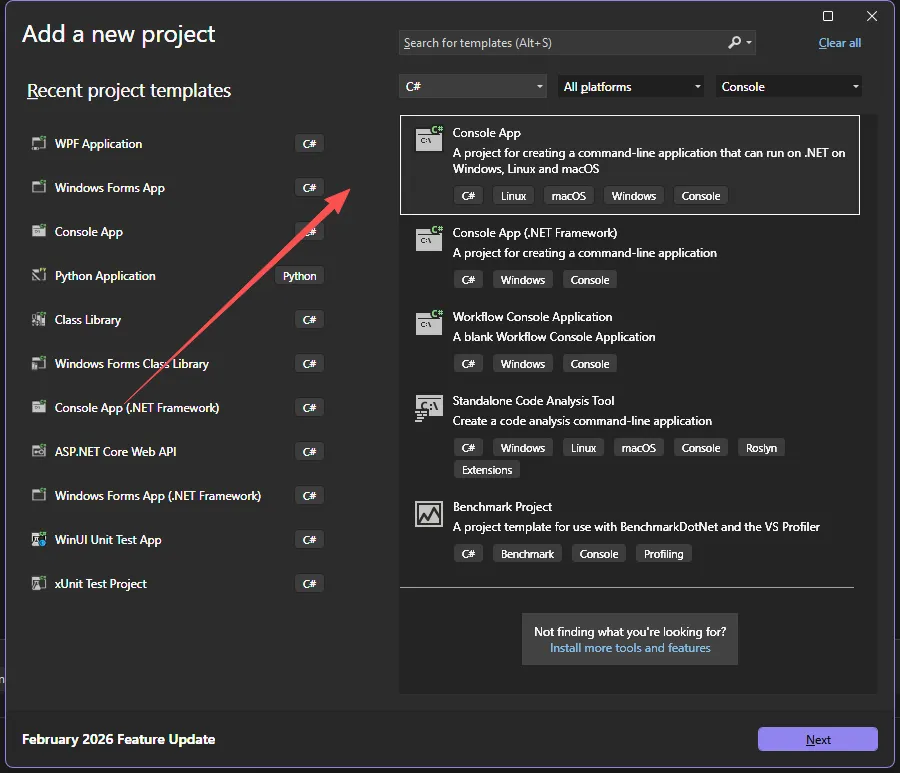Click the Search for templates input field

tap(560, 43)
